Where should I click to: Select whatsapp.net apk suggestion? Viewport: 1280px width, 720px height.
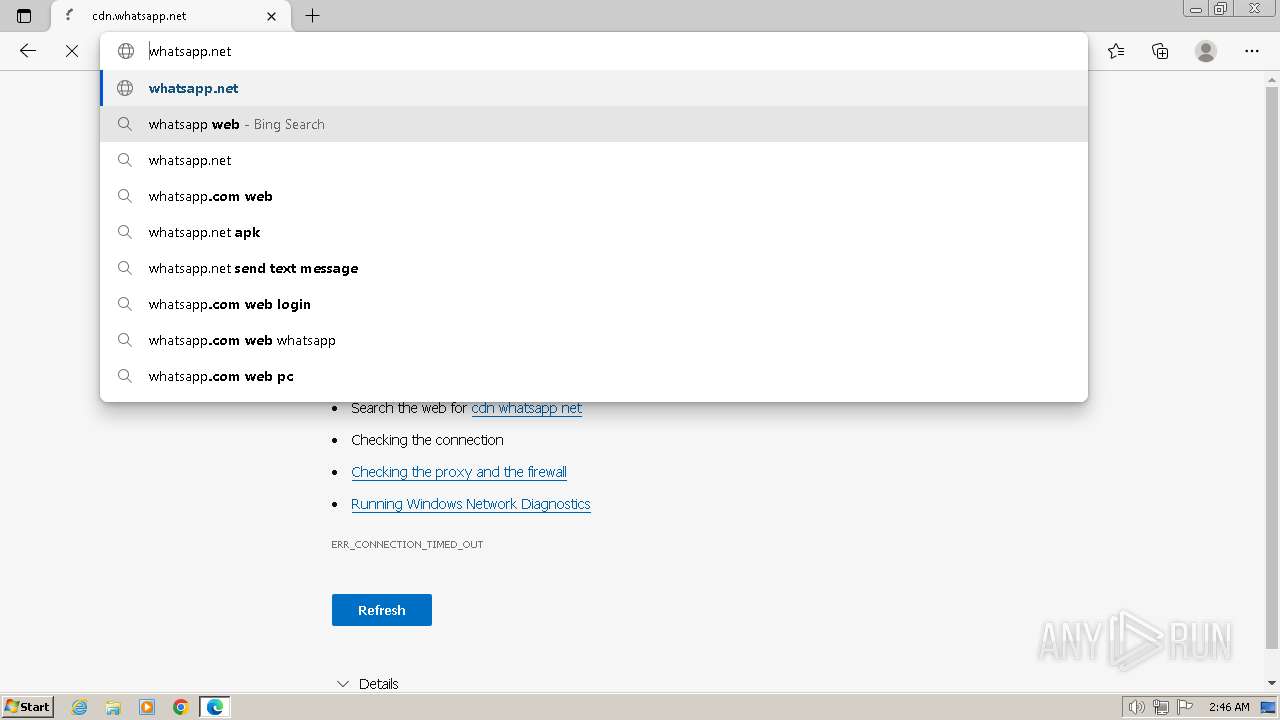(594, 232)
